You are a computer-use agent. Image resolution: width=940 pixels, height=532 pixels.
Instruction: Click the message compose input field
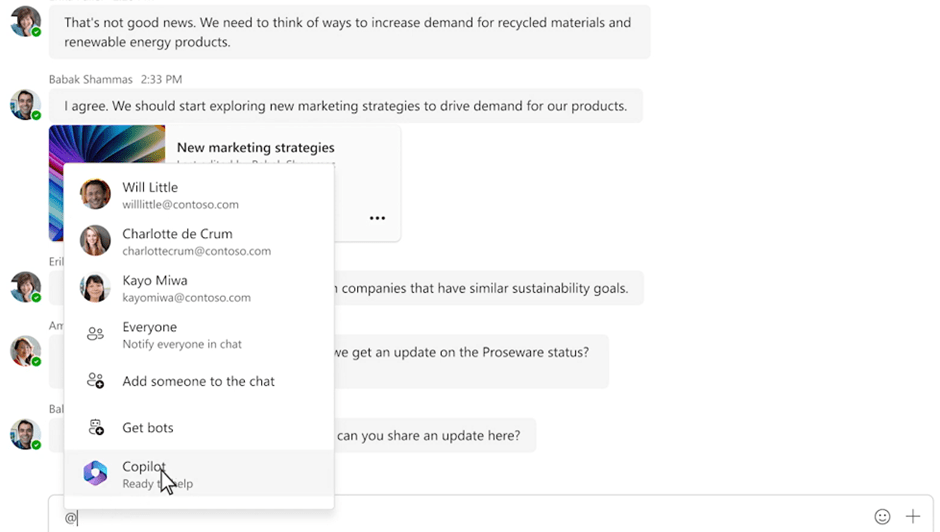(450, 517)
